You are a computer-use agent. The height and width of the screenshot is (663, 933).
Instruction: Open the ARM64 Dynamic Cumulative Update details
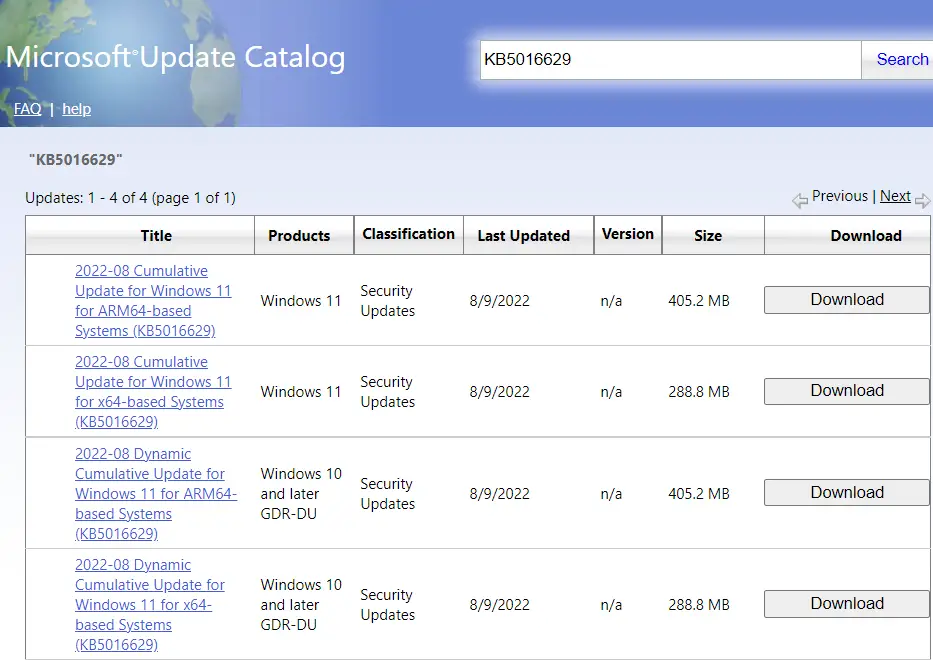pos(156,493)
